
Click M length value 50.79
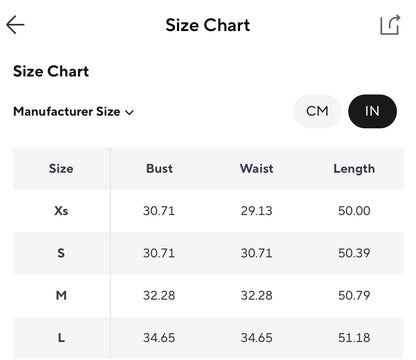[354, 295]
